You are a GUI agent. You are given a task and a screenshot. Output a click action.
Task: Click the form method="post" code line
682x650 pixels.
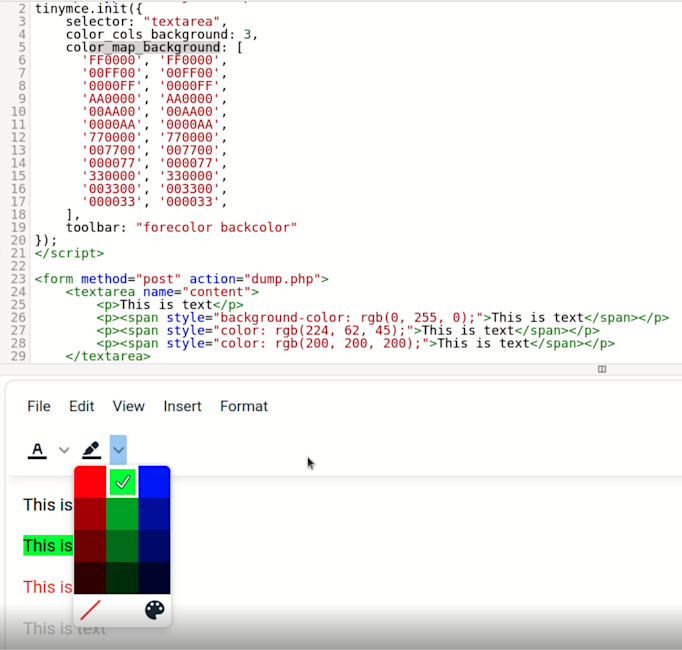click(182, 279)
